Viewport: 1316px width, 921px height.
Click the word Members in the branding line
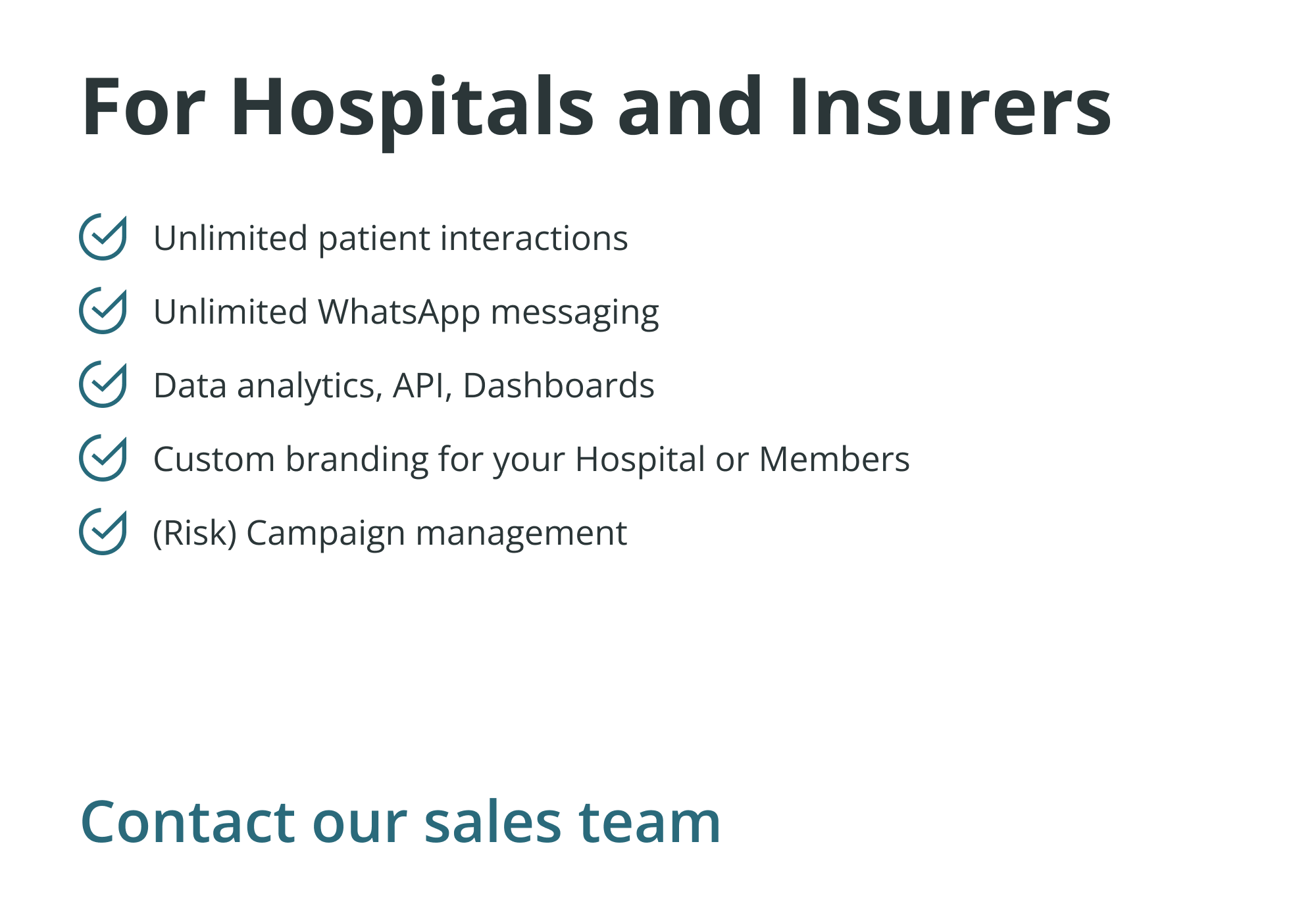pyautogui.click(x=834, y=459)
